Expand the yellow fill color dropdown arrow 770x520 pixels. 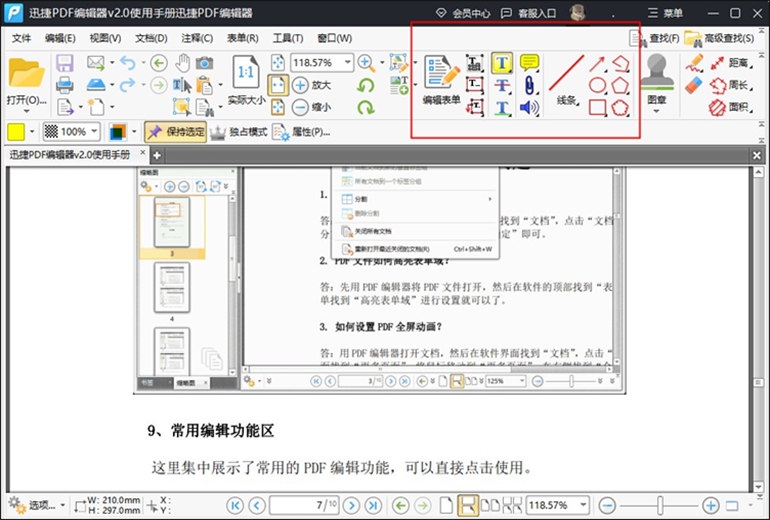32,132
